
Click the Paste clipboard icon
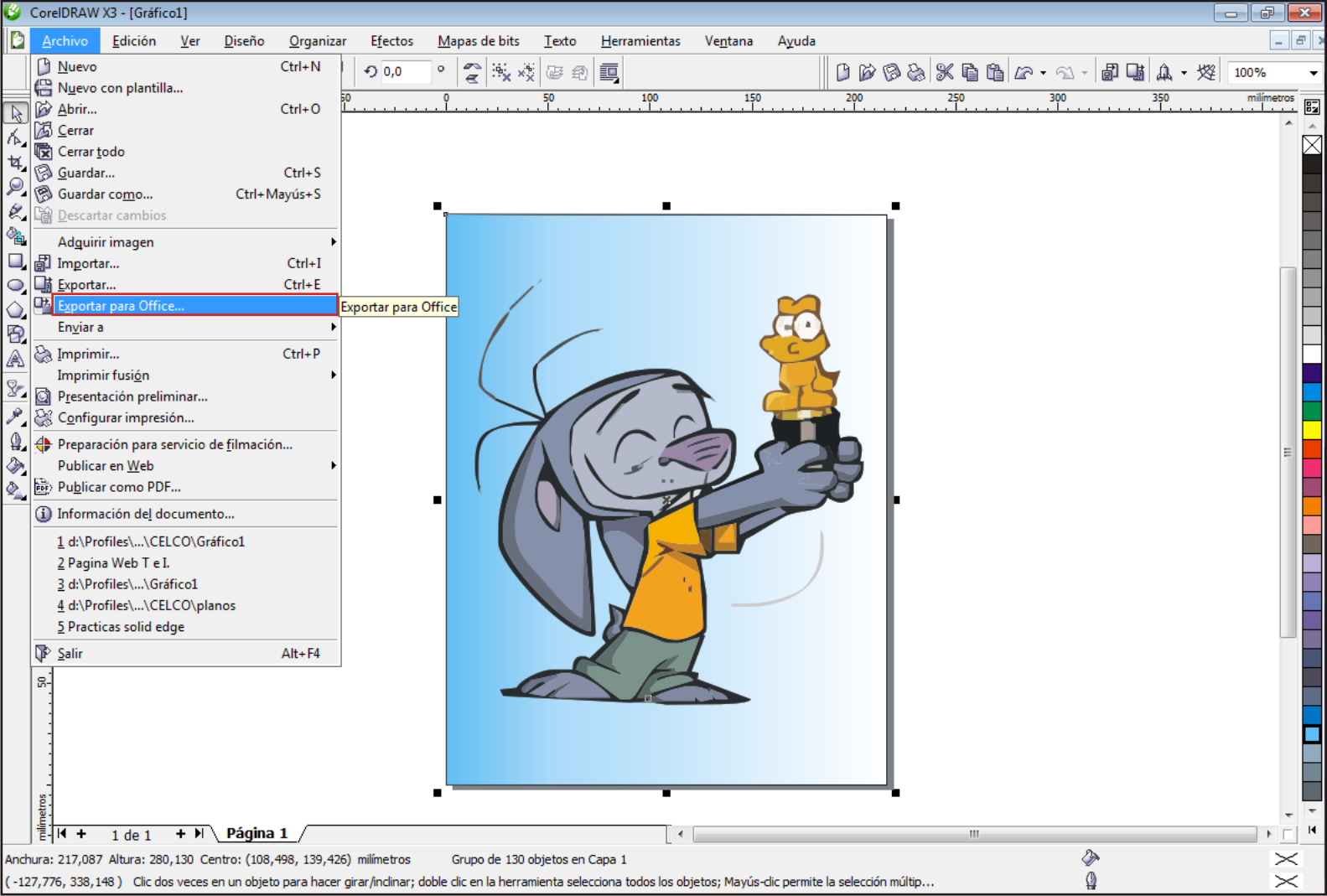995,72
